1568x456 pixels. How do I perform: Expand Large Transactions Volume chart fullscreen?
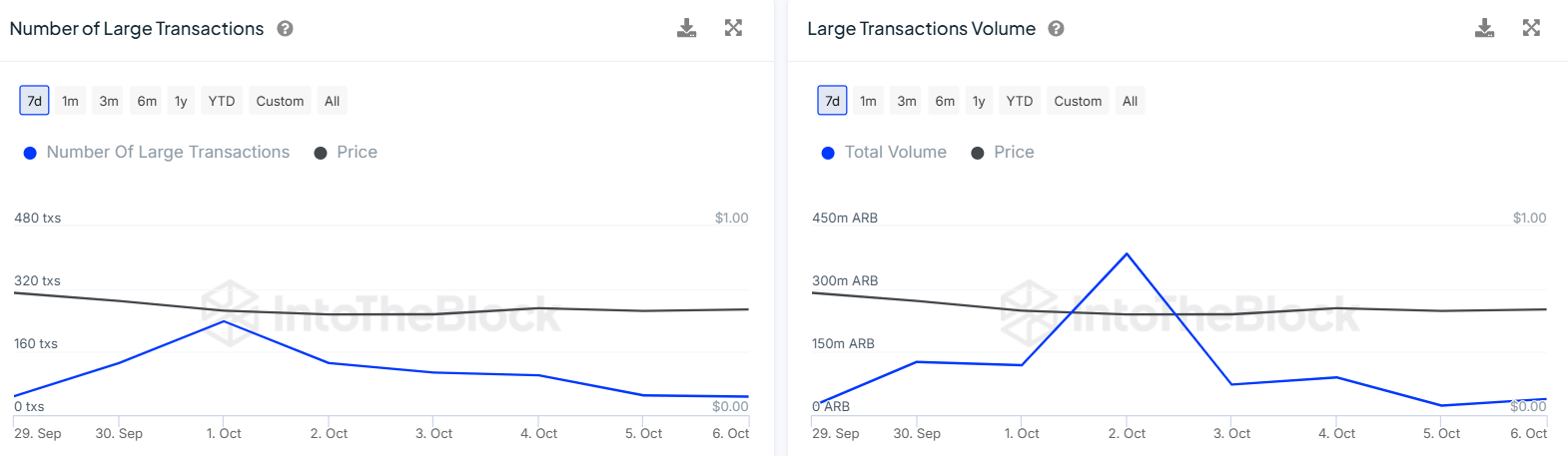[x=1531, y=28]
